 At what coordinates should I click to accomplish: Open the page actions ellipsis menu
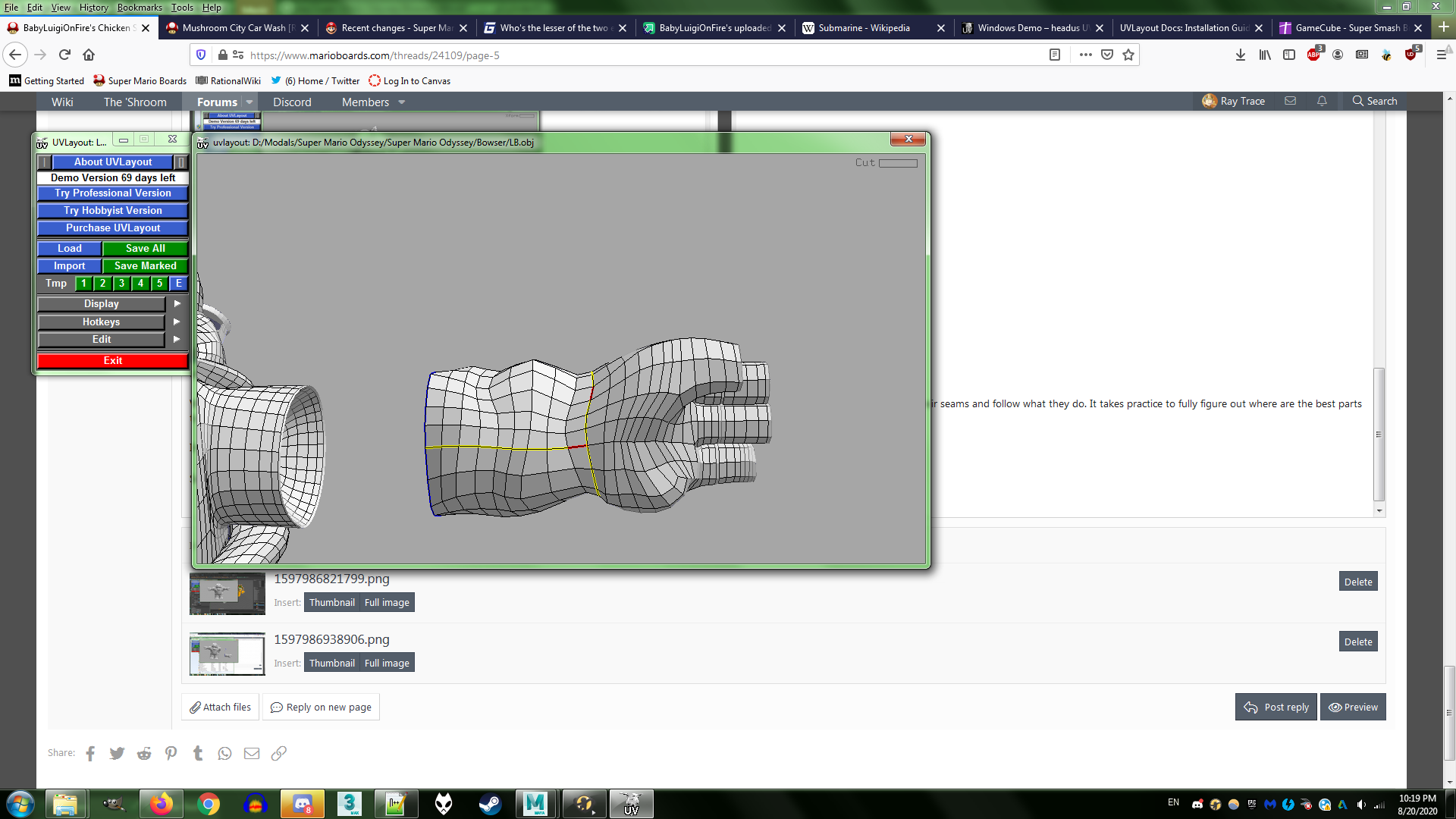tap(1086, 55)
